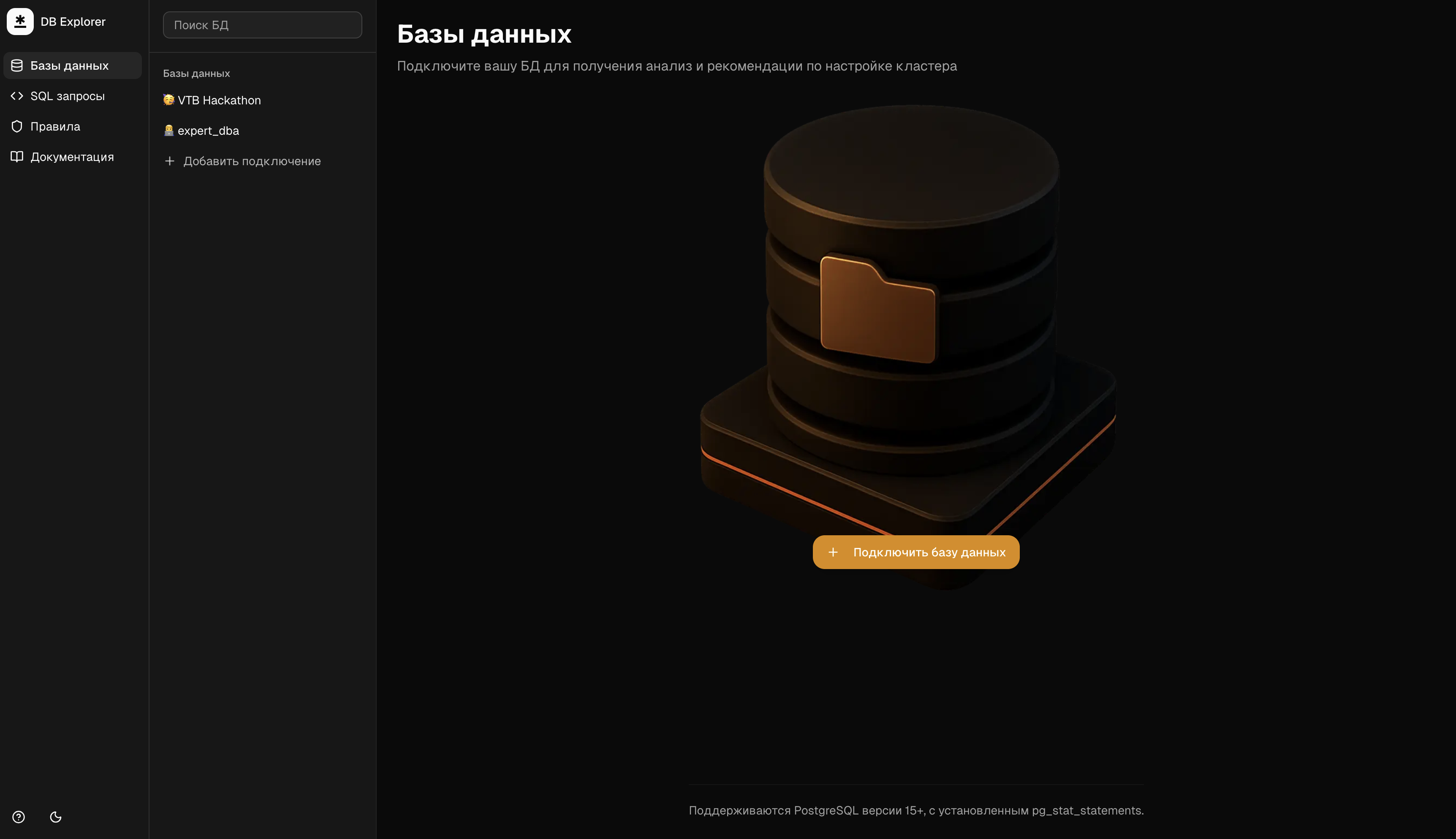Open help via the question mark icon

(19, 817)
